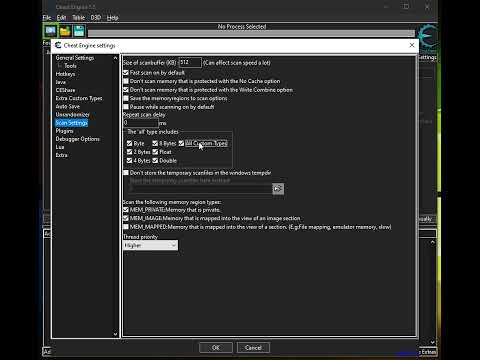The height and width of the screenshot is (360, 480).
Task: Select Unrandomizer in the settings tree
Action: (72, 114)
